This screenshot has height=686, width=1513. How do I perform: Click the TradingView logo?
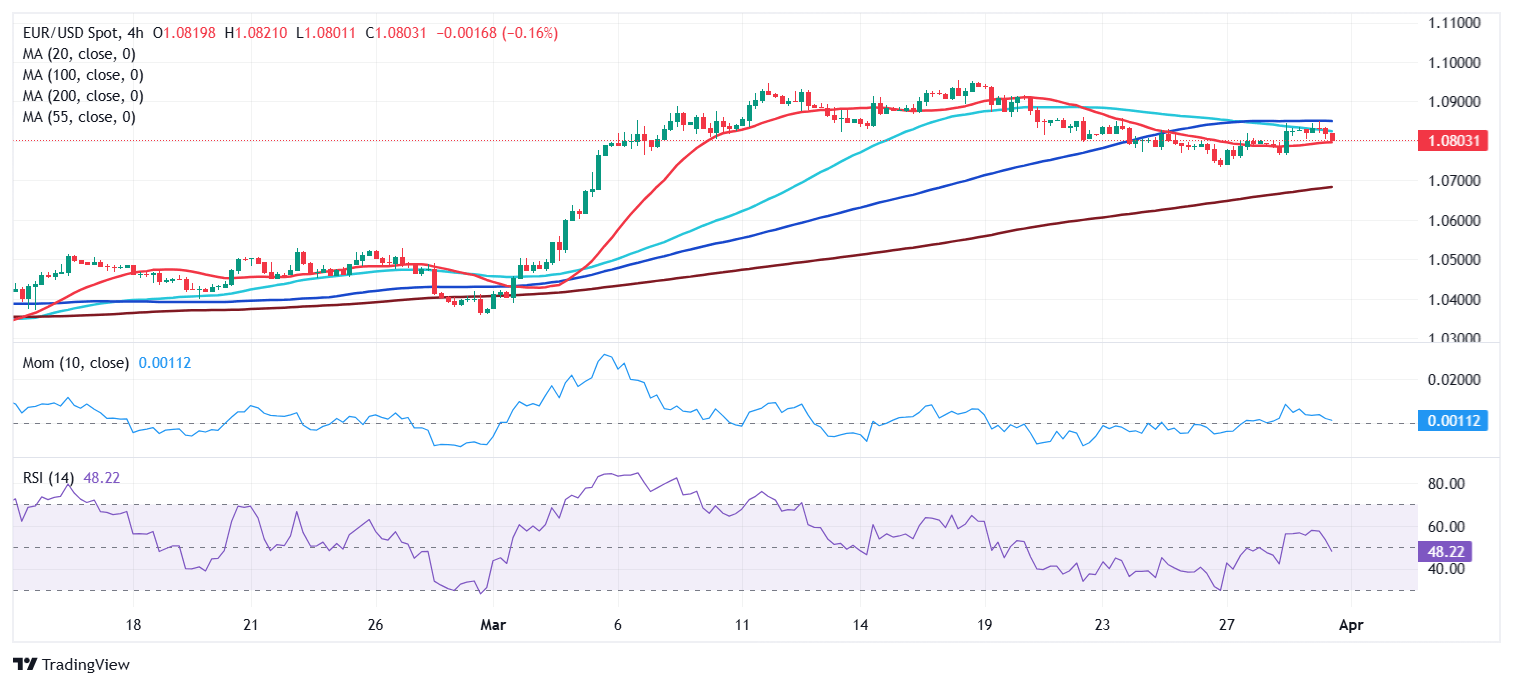pyautogui.click(x=71, y=664)
